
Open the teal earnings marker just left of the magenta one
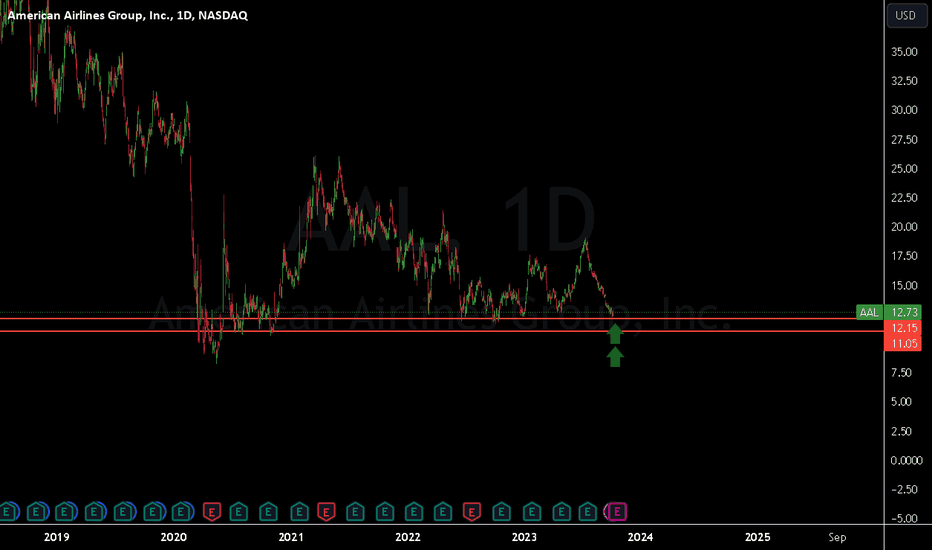click(587, 511)
